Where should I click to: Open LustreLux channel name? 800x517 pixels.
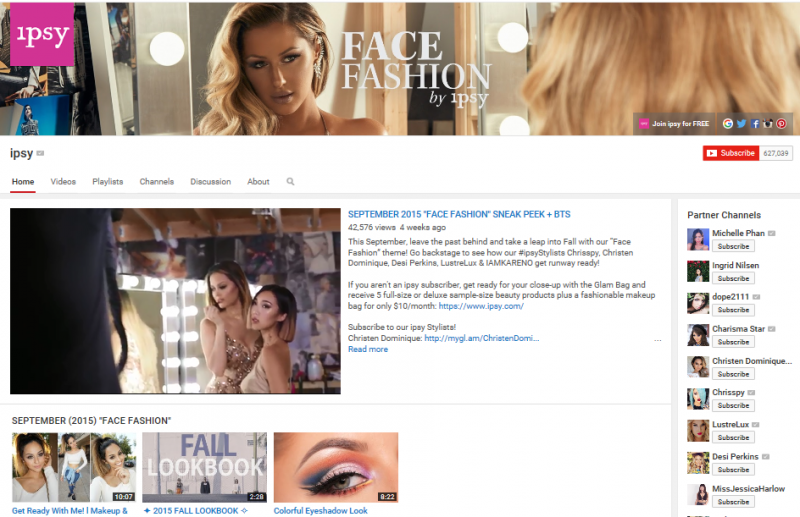click(x=731, y=425)
